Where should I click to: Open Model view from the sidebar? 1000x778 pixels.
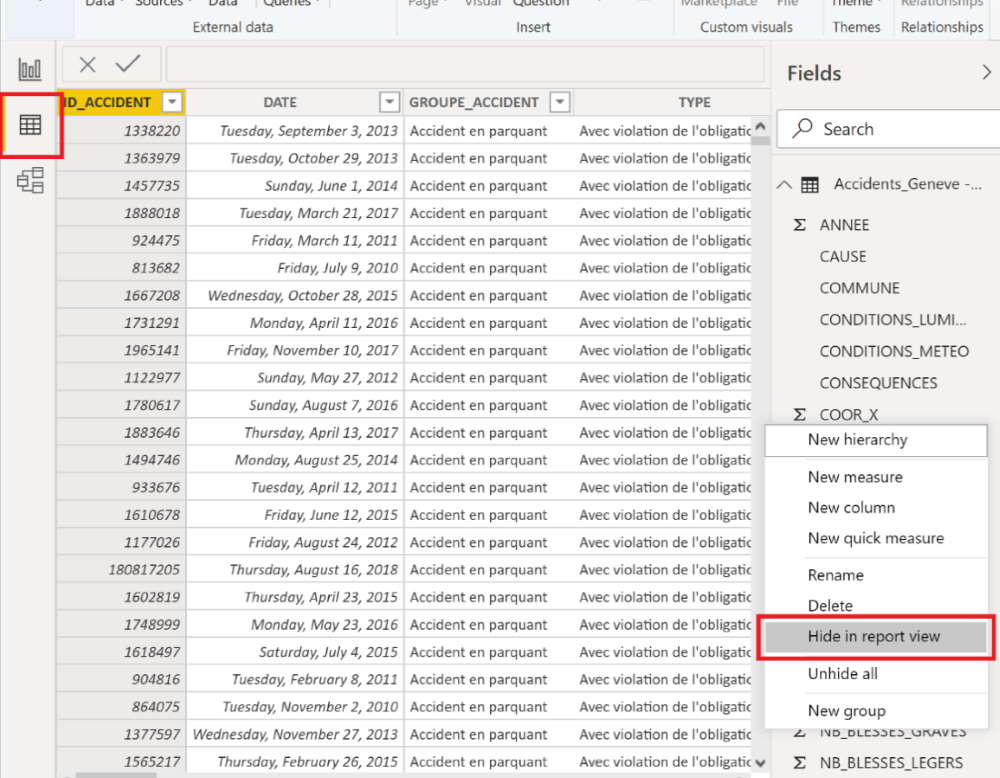[x=31, y=181]
